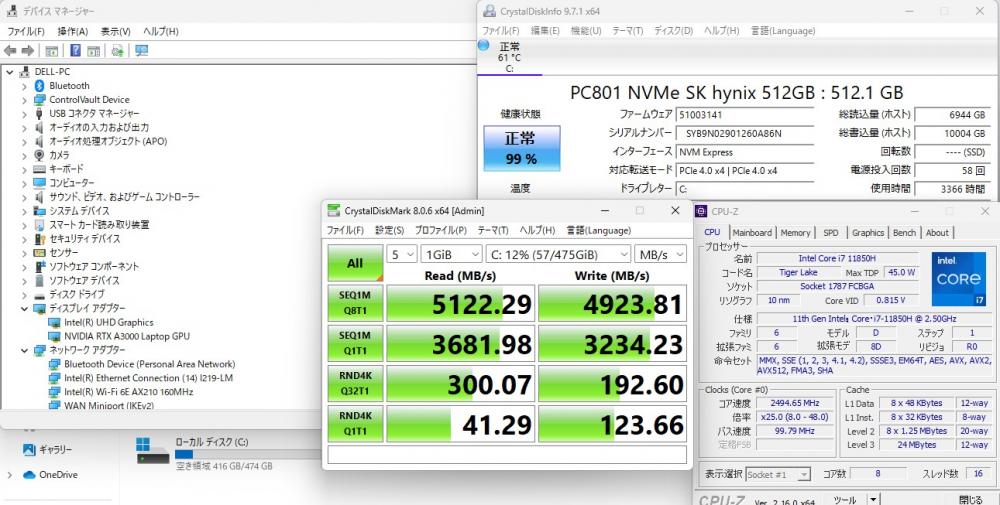Open the 機能(U) menu in CrystalDiskInfo
The width and height of the screenshot is (1000, 505).
point(586,31)
